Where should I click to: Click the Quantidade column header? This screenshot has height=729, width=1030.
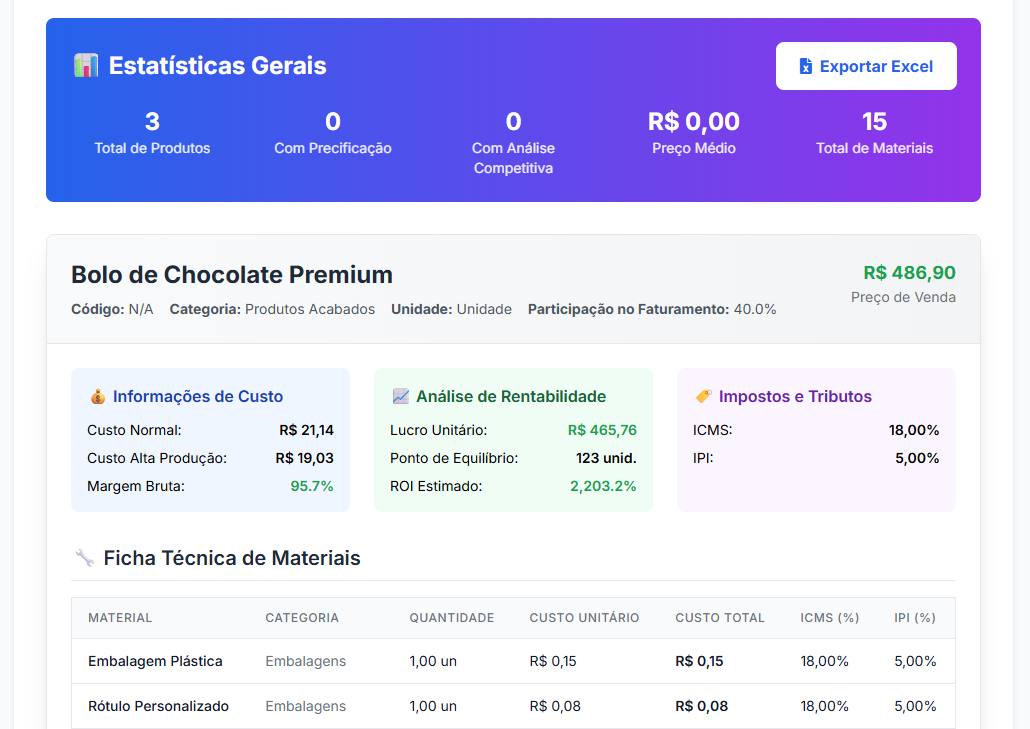pyautogui.click(x=452, y=617)
